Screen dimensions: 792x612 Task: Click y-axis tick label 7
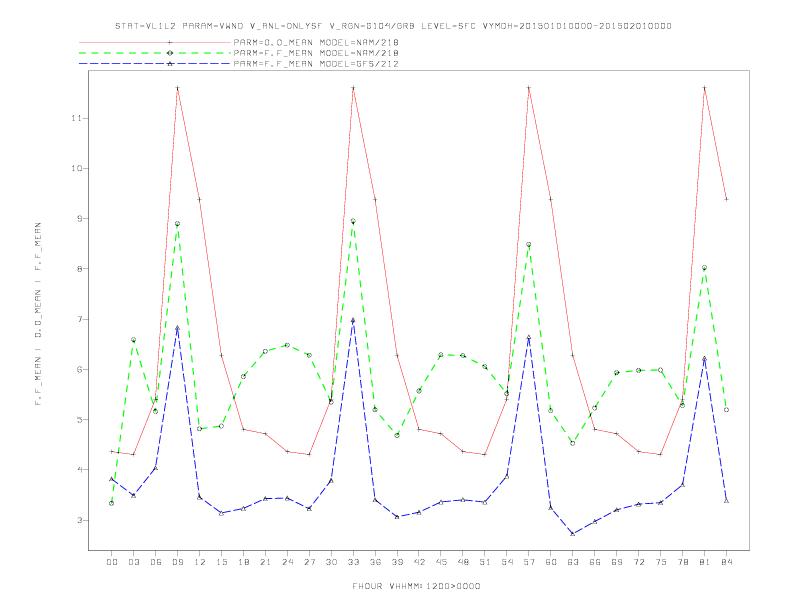(79, 319)
